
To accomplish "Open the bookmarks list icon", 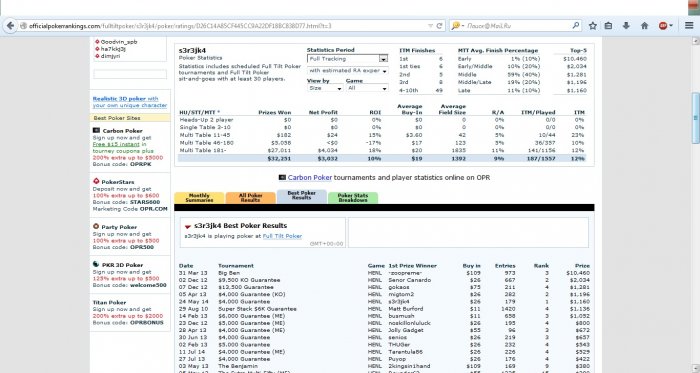I will click(x=608, y=26).
